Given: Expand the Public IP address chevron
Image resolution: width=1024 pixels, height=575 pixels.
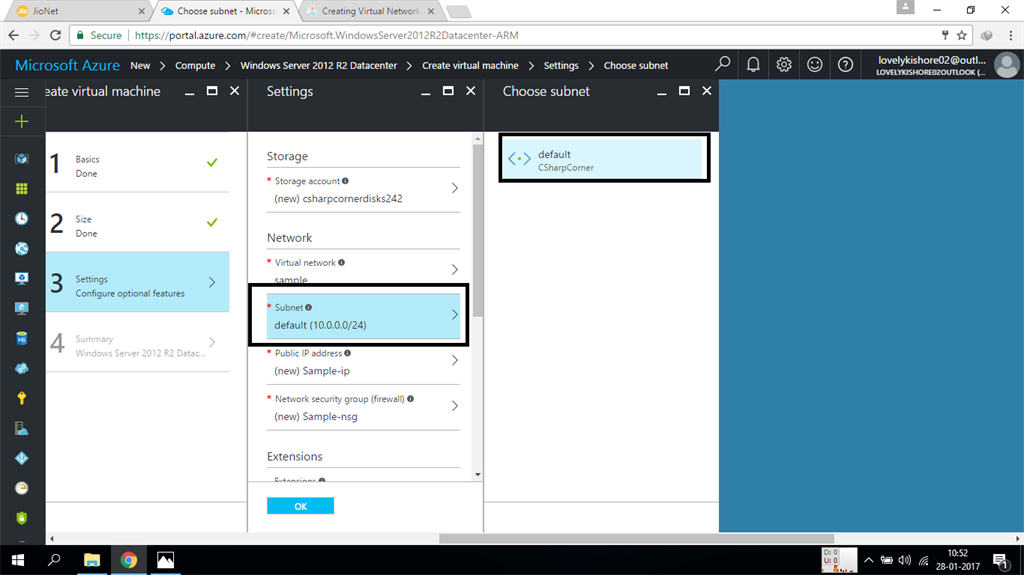Looking at the screenshot, I should pos(455,361).
